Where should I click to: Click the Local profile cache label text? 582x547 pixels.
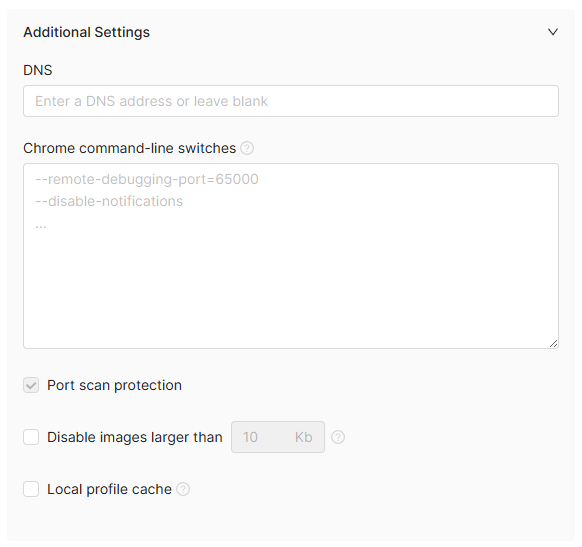(109, 489)
